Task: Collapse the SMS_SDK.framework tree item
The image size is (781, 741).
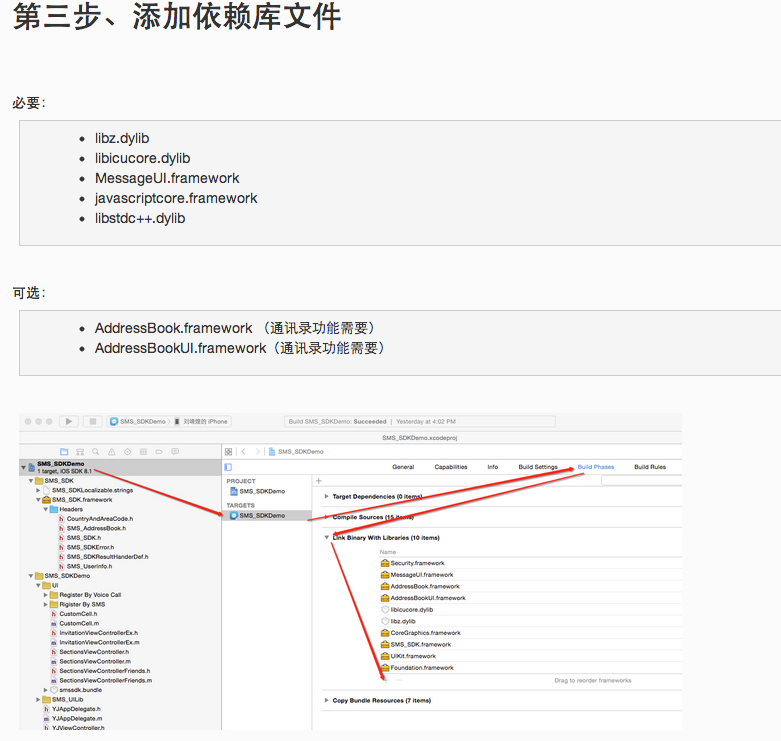Action: 38,499
